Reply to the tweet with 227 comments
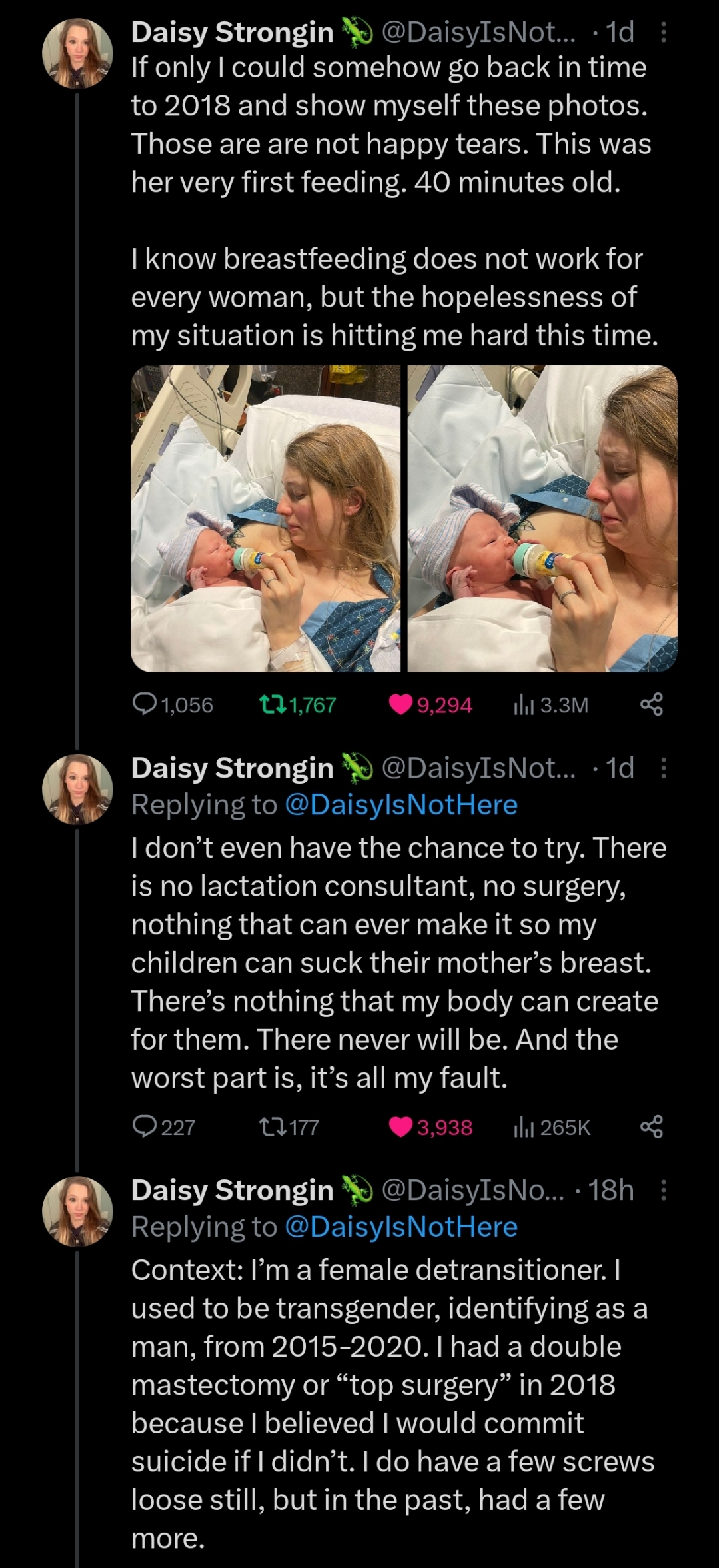The image size is (719, 1568). click(144, 1127)
